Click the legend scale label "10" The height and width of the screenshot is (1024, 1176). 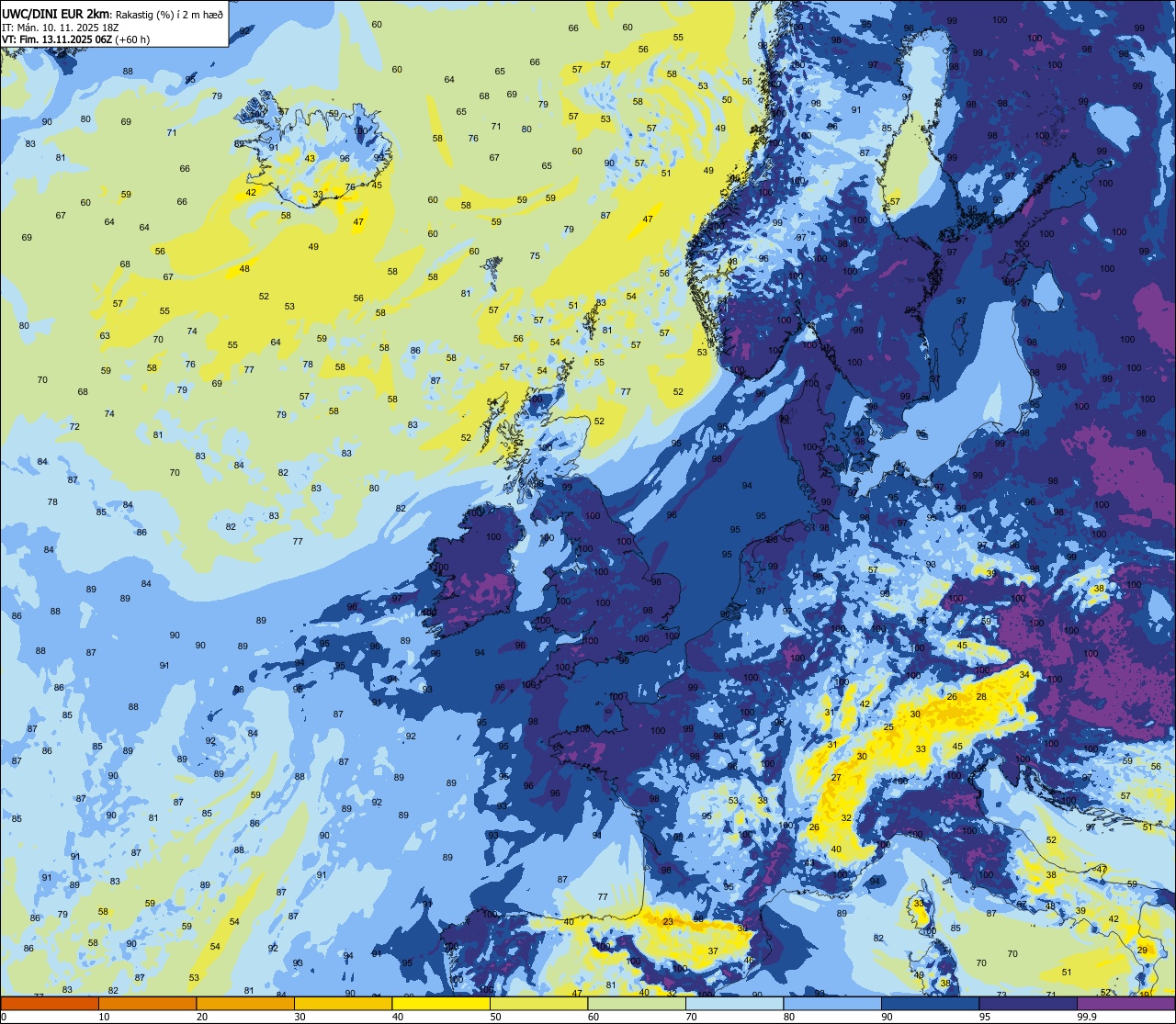coord(104,1018)
